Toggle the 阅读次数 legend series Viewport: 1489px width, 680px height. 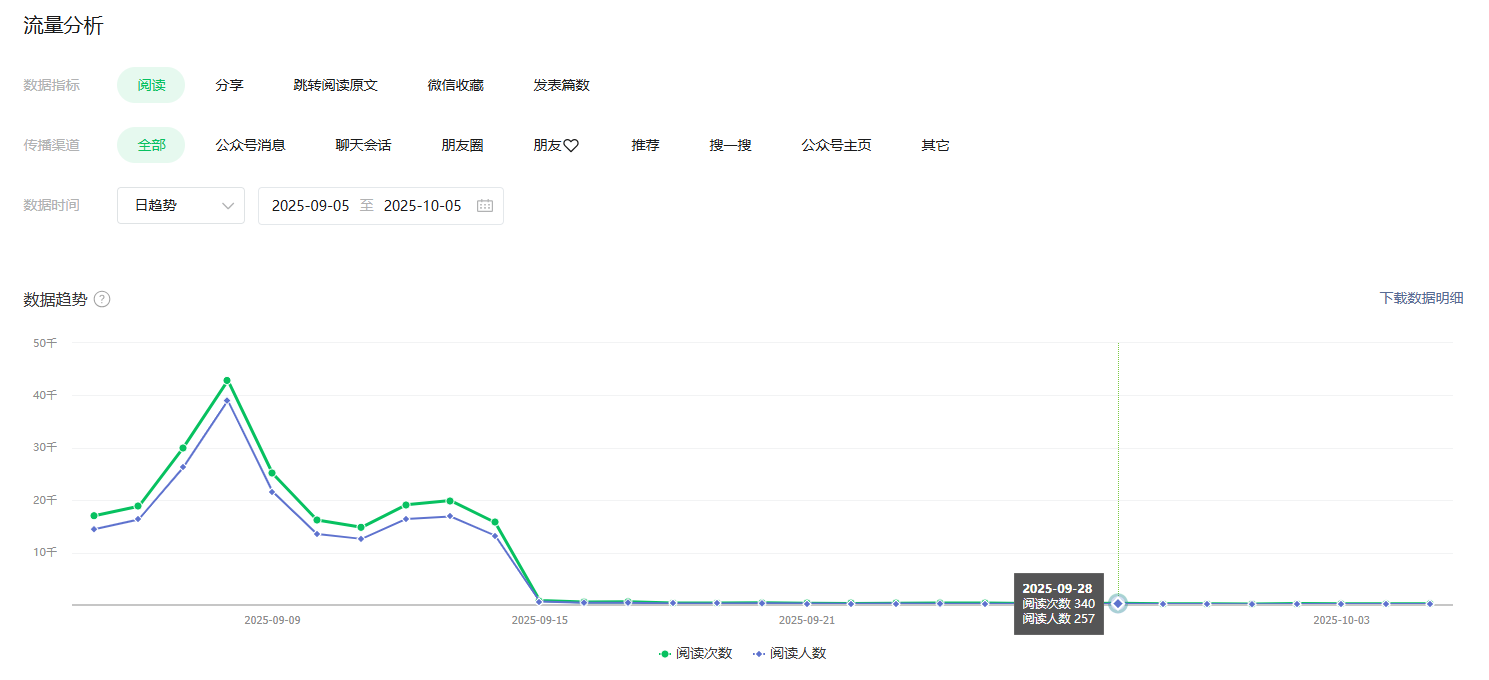pyautogui.click(x=695, y=653)
